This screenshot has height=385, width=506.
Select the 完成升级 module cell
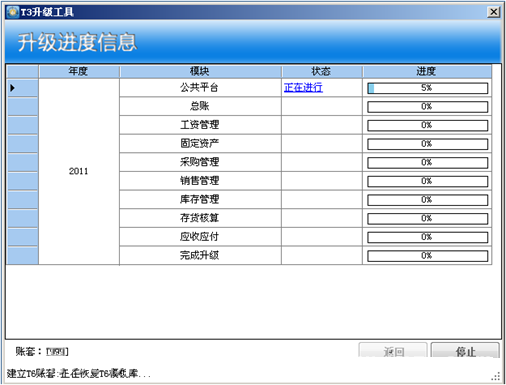[200, 256]
